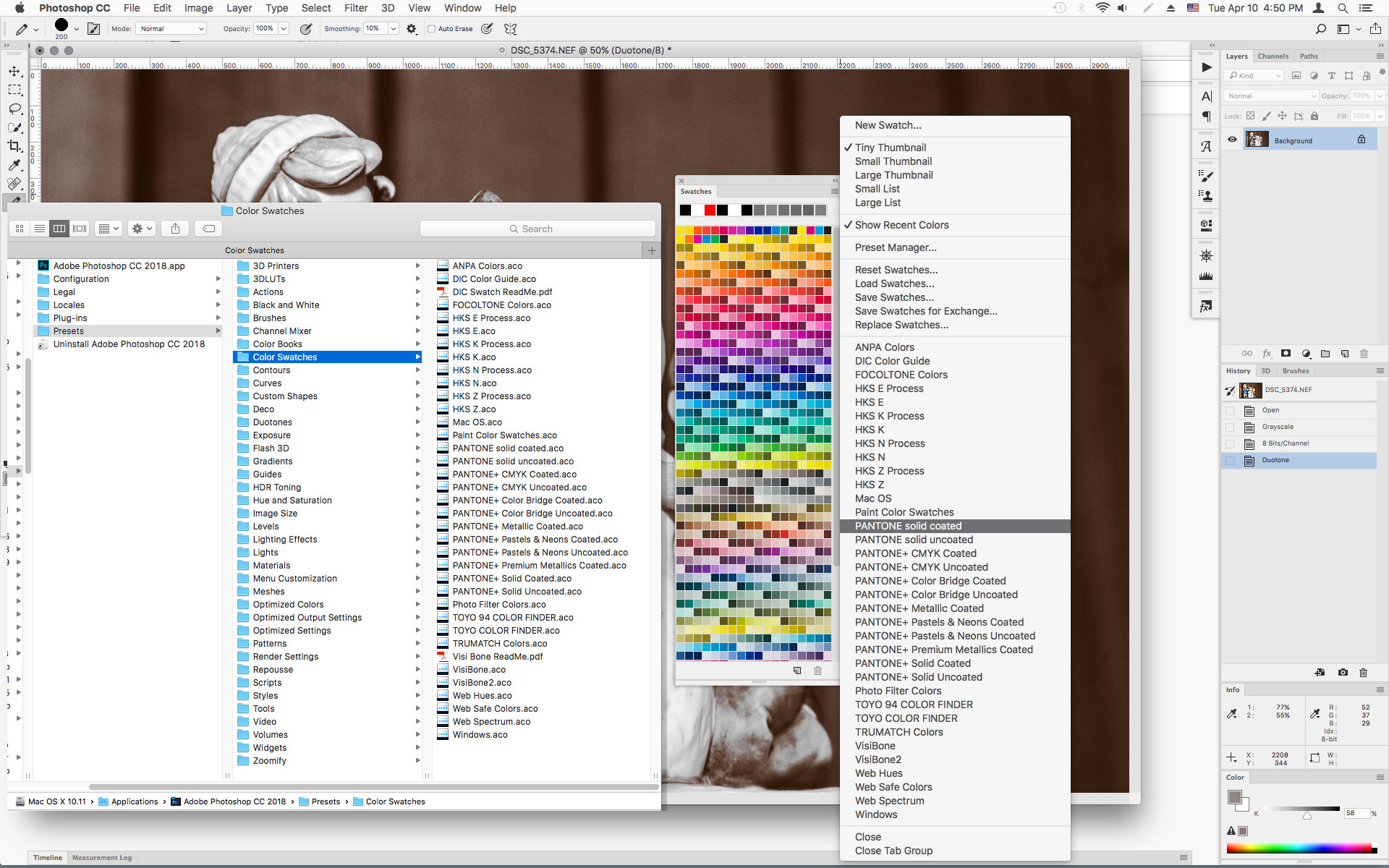Enable the Auto Erase checkbox
Image resolution: width=1389 pixels, height=868 pixels.
click(x=432, y=29)
